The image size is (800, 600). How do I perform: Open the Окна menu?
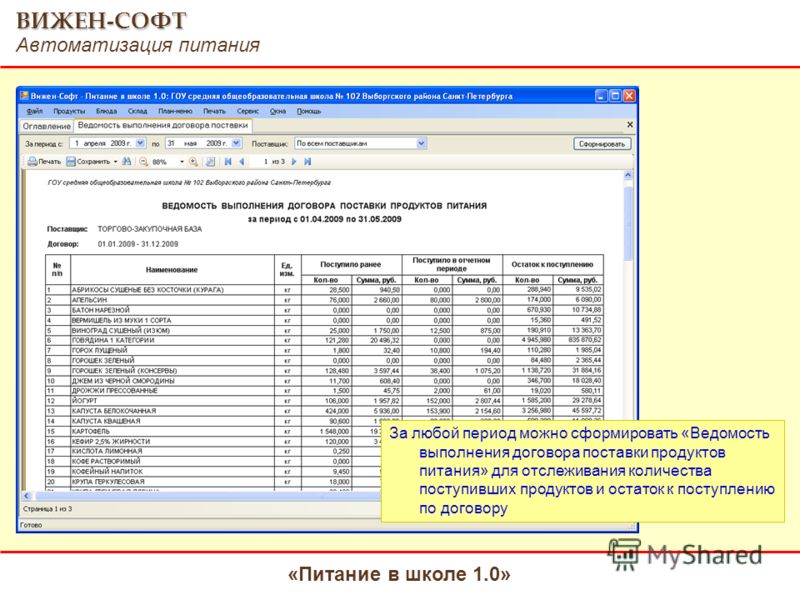[x=278, y=111]
